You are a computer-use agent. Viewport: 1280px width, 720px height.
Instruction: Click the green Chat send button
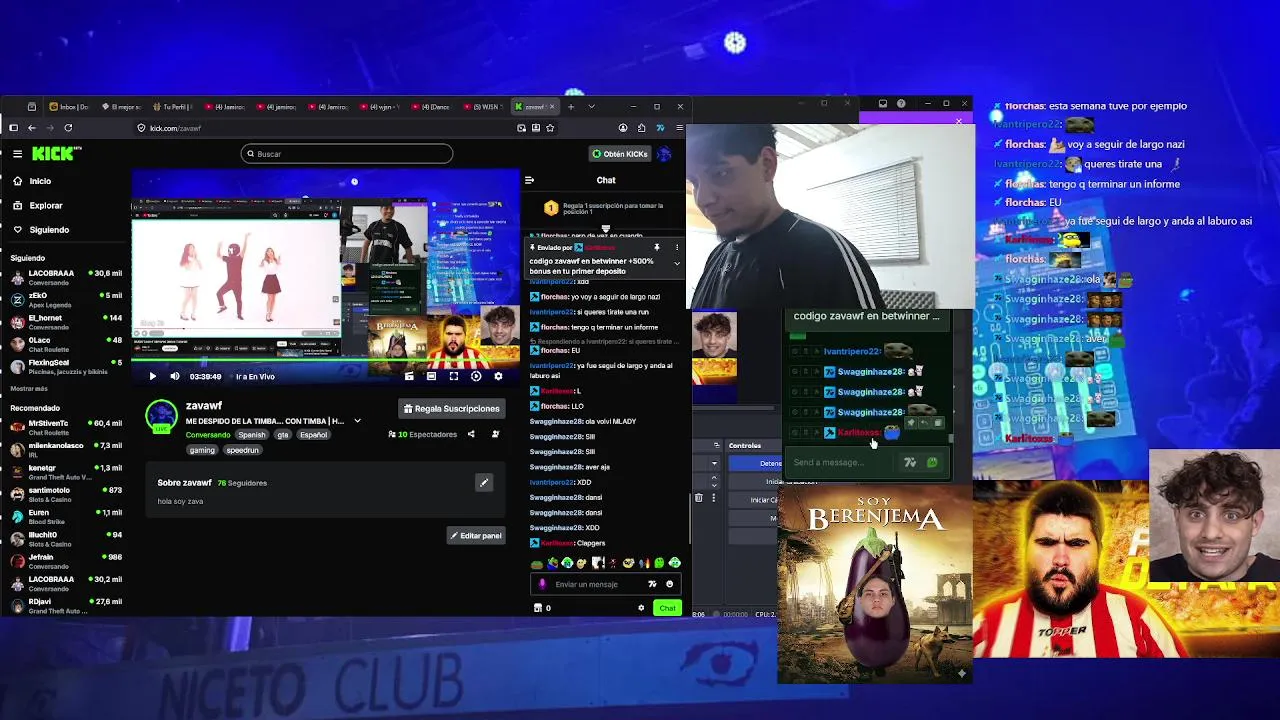pyautogui.click(x=667, y=608)
